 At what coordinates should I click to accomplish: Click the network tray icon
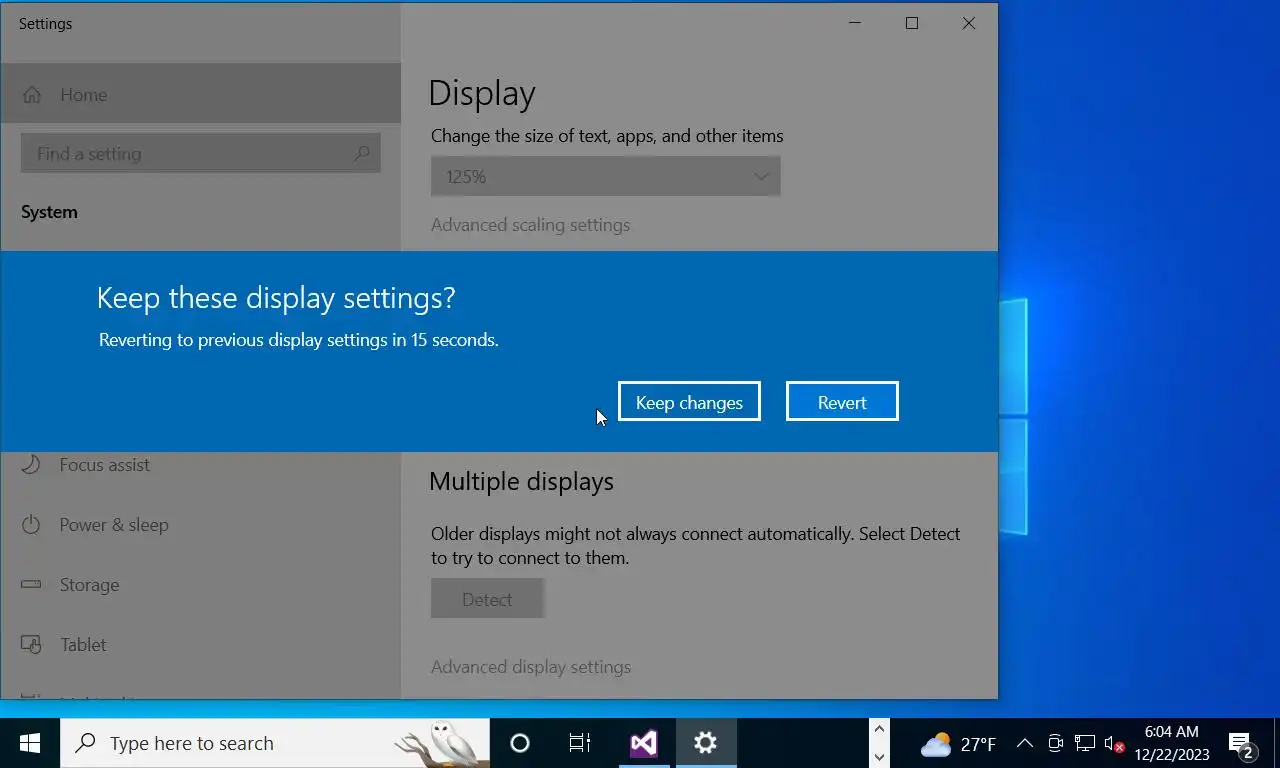[1085, 743]
